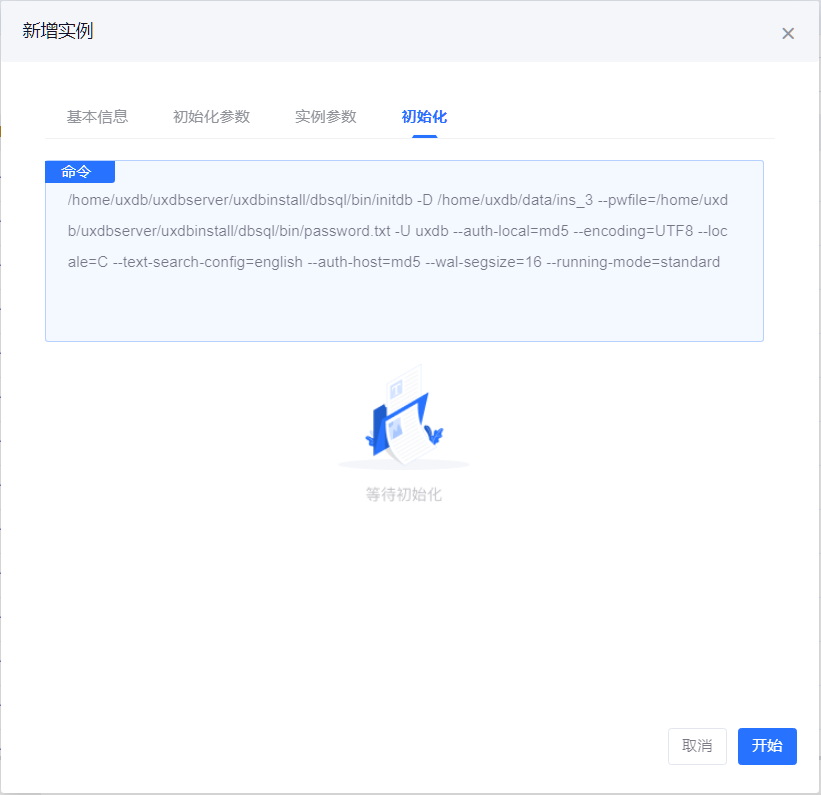Switch to the 基本信息 tab
The width and height of the screenshot is (821, 795).
click(97, 116)
